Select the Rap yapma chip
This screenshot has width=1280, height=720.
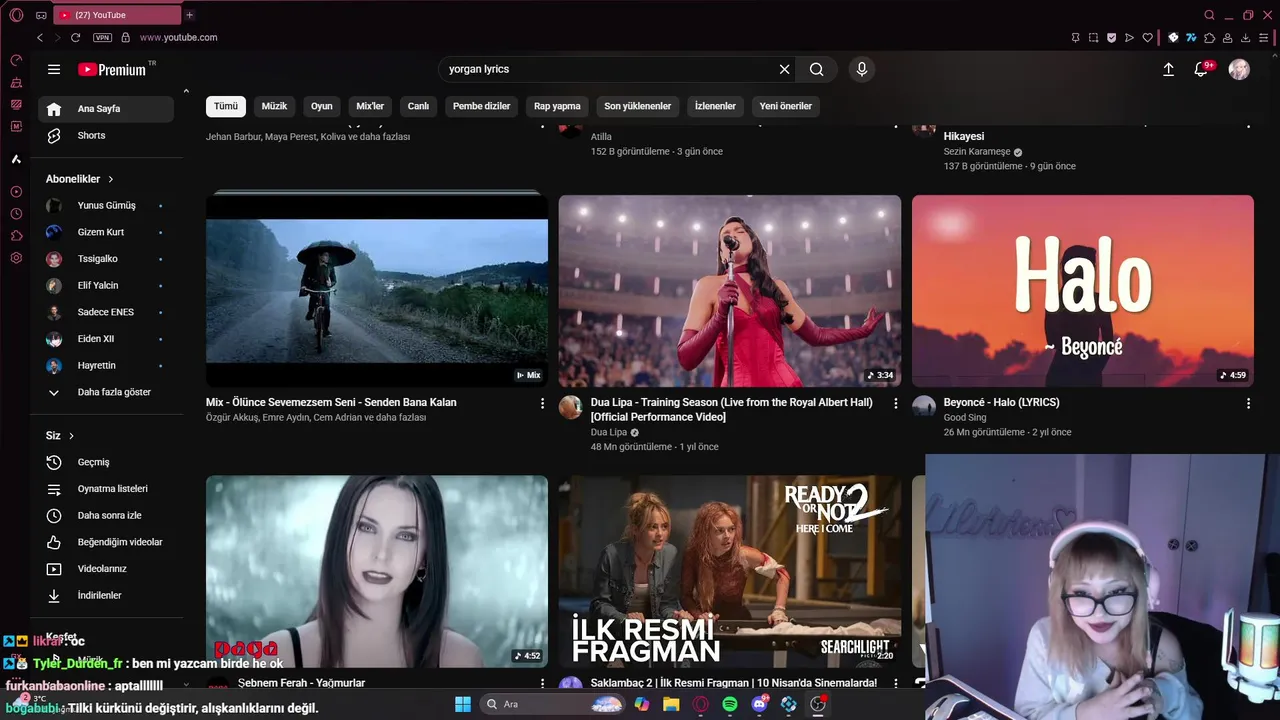pos(557,106)
